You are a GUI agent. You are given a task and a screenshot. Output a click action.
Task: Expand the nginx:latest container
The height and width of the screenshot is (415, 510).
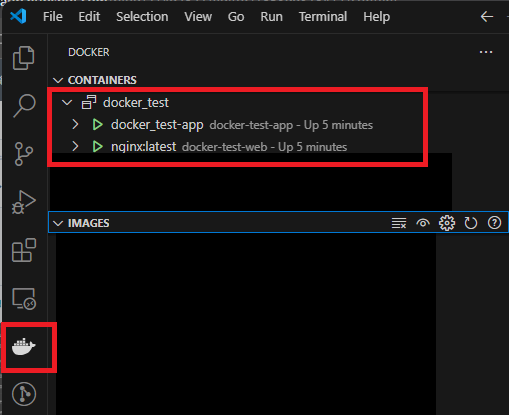(x=75, y=147)
